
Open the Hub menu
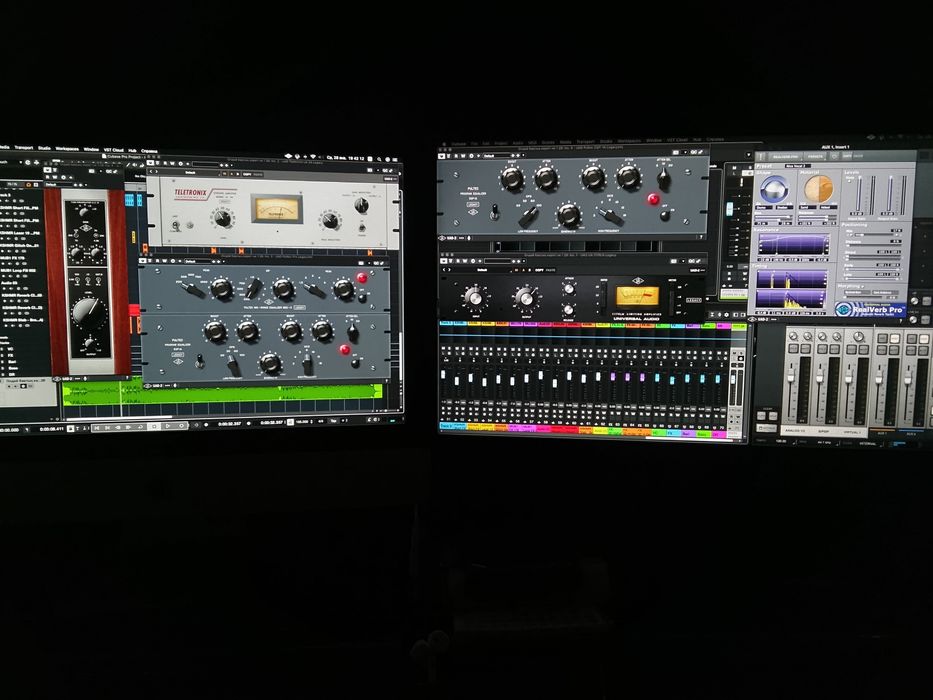point(132,151)
